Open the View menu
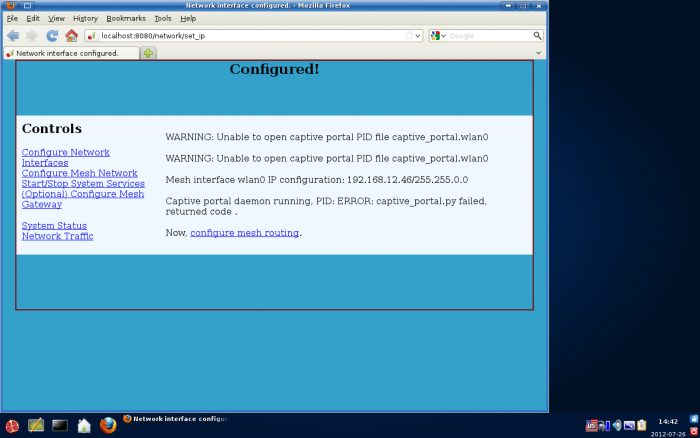 pos(56,18)
